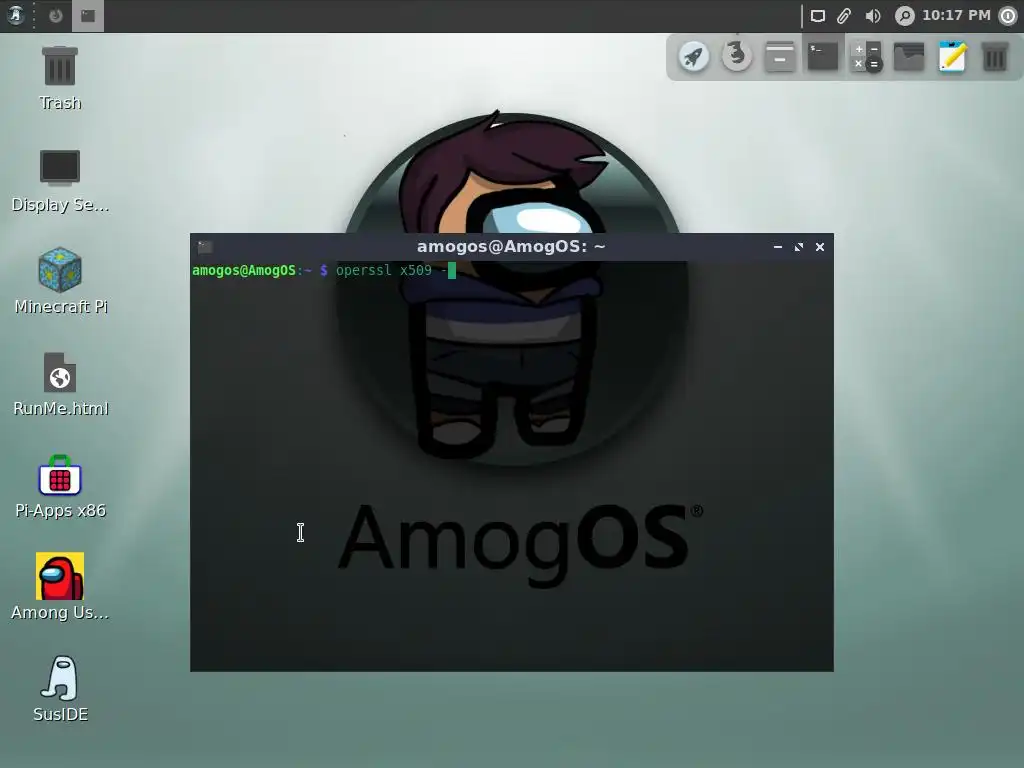Minimize the terminal window

pyautogui.click(x=778, y=247)
